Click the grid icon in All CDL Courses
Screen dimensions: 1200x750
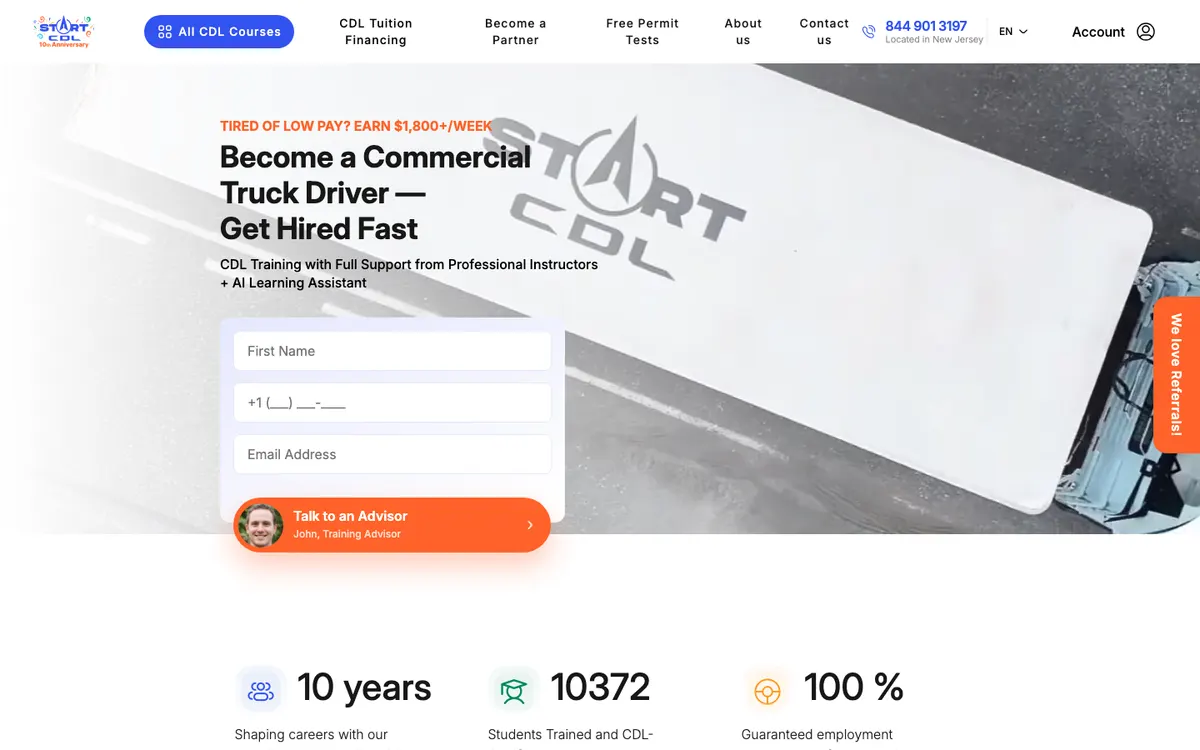click(165, 32)
